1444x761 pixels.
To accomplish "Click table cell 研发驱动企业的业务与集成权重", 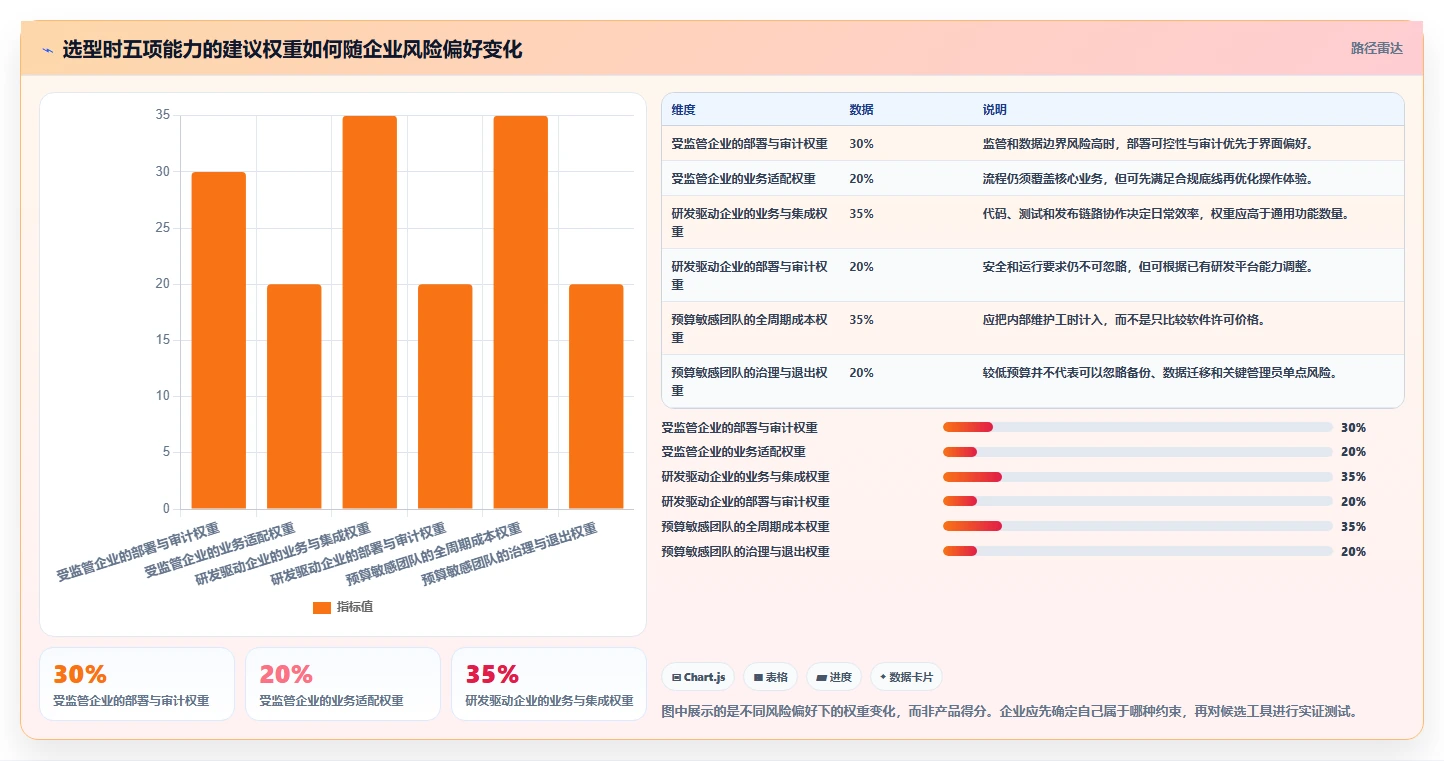I will click(750, 223).
